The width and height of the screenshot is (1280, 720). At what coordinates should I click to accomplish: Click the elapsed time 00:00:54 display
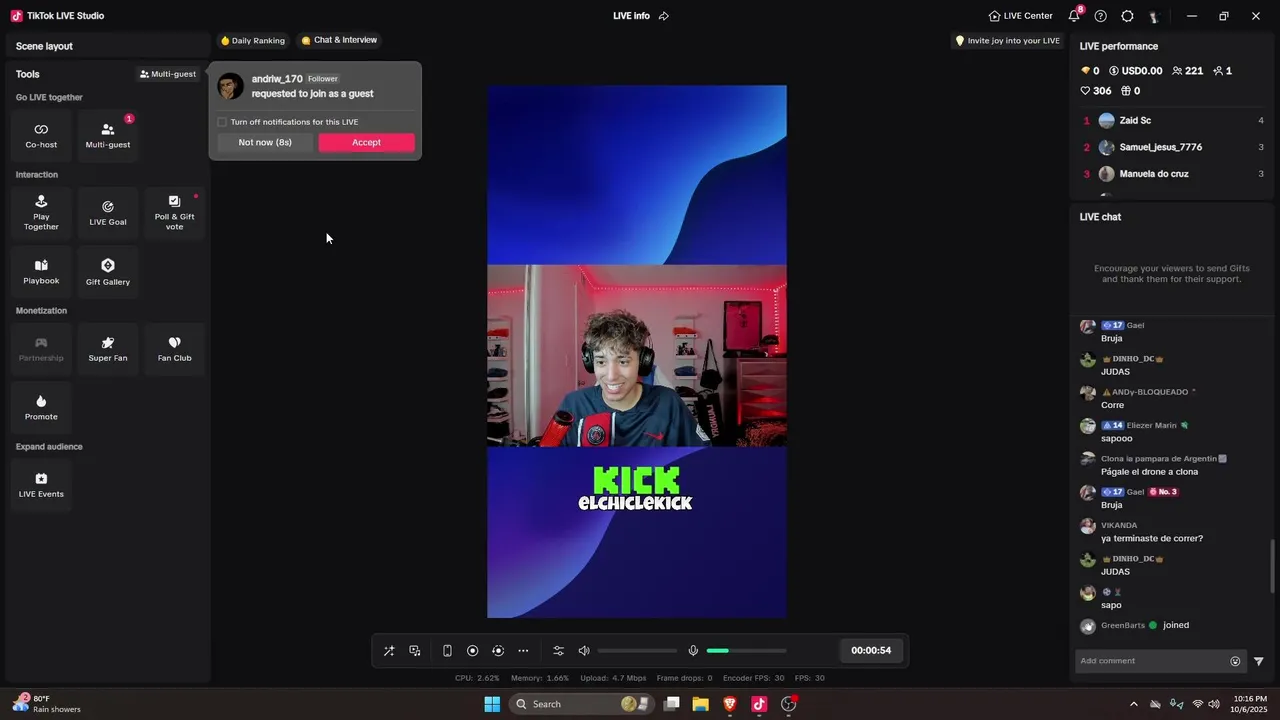pyautogui.click(x=871, y=651)
